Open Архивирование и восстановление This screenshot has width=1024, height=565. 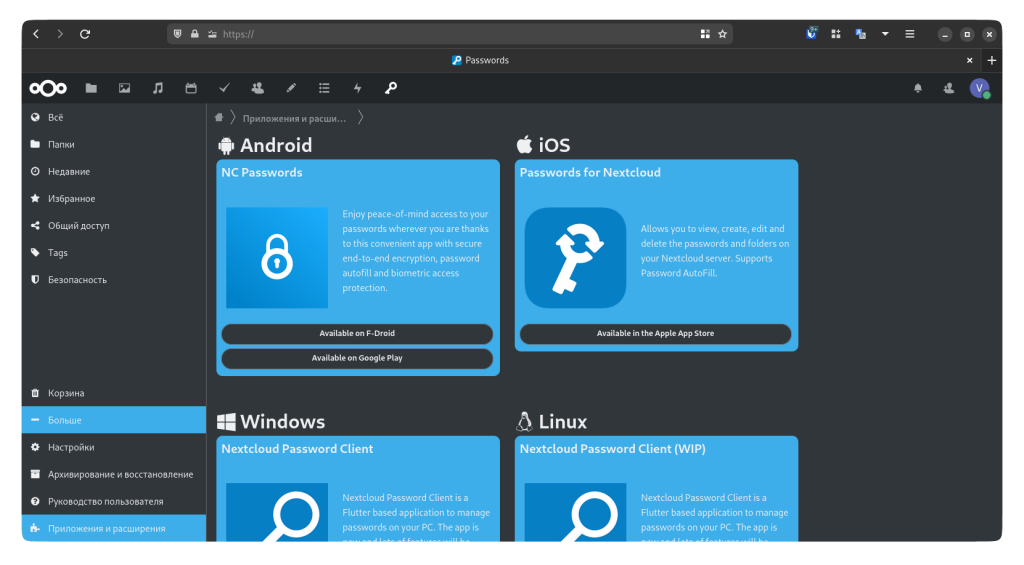pyautogui.click(x=114, y=474)
